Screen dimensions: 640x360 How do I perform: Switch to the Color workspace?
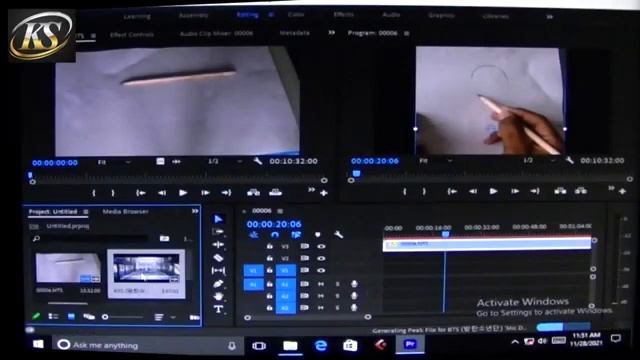click(296, 15)
